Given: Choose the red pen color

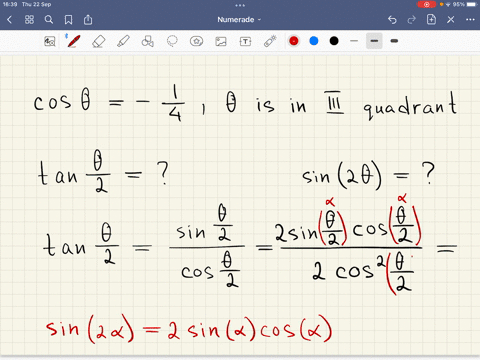Looking at the screenshot, I should (294, 41).
